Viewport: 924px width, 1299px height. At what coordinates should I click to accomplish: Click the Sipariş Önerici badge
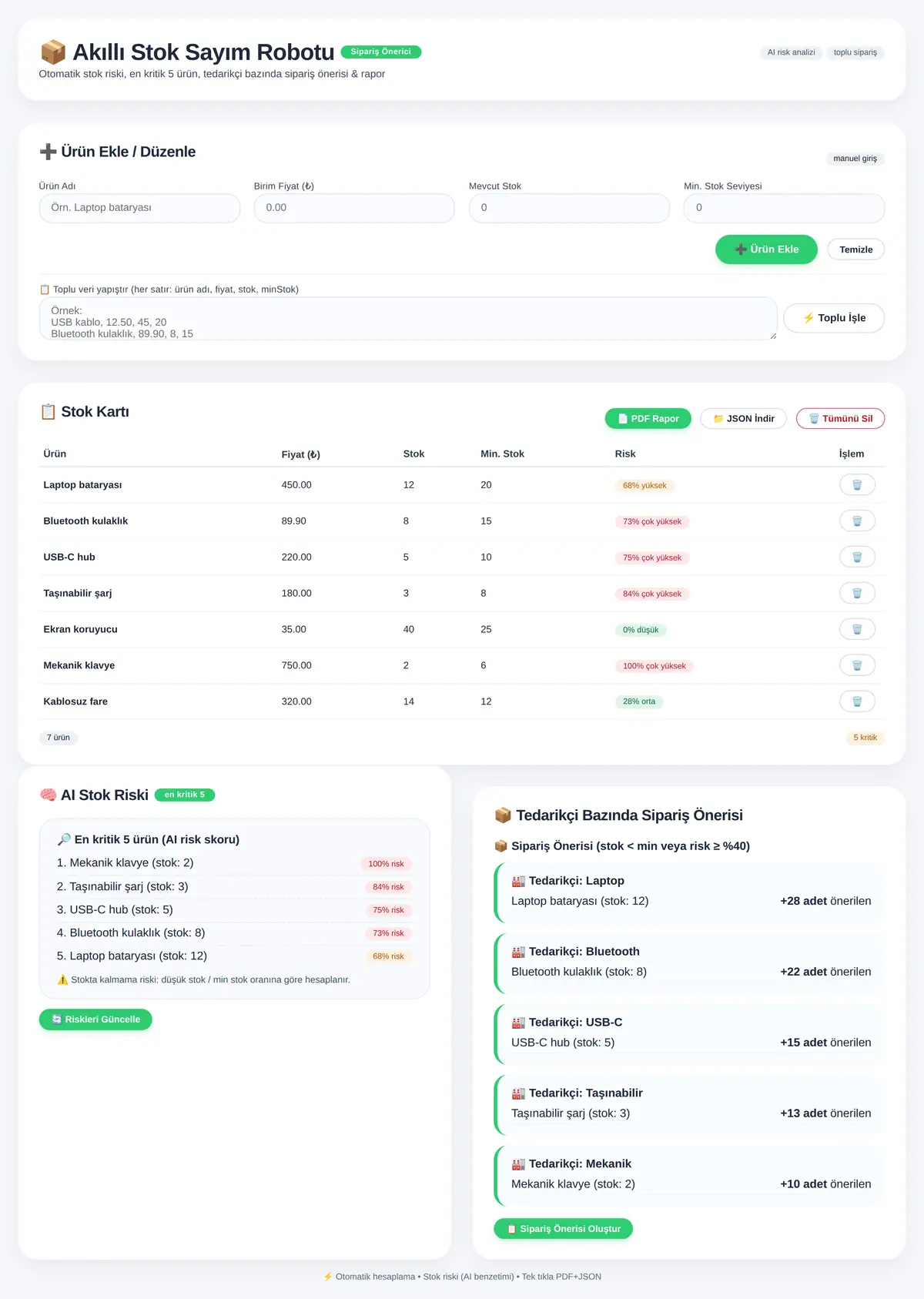coord(380,52)
